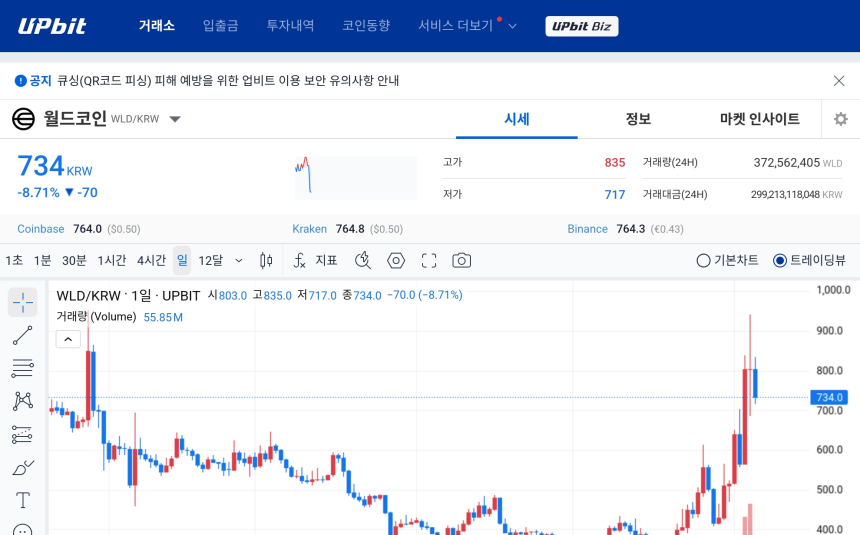Viewport: 860px width, 535px height.
Task: Expand the interval list chevron
Action: coord(239,261)
